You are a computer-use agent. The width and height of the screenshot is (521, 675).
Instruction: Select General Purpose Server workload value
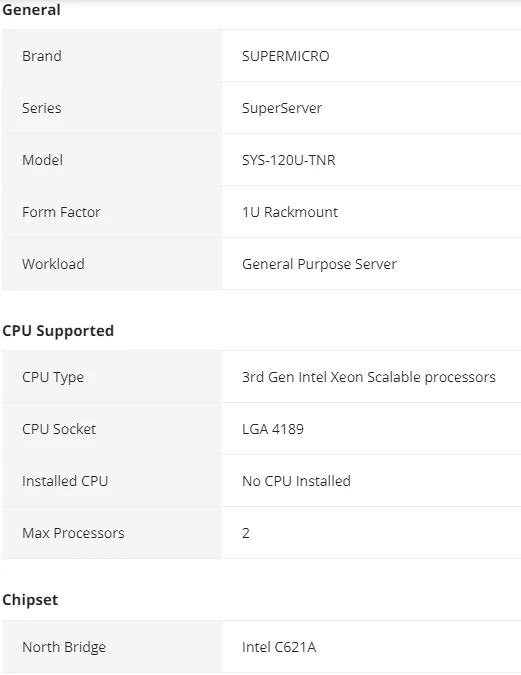click(x=319, y=264)
